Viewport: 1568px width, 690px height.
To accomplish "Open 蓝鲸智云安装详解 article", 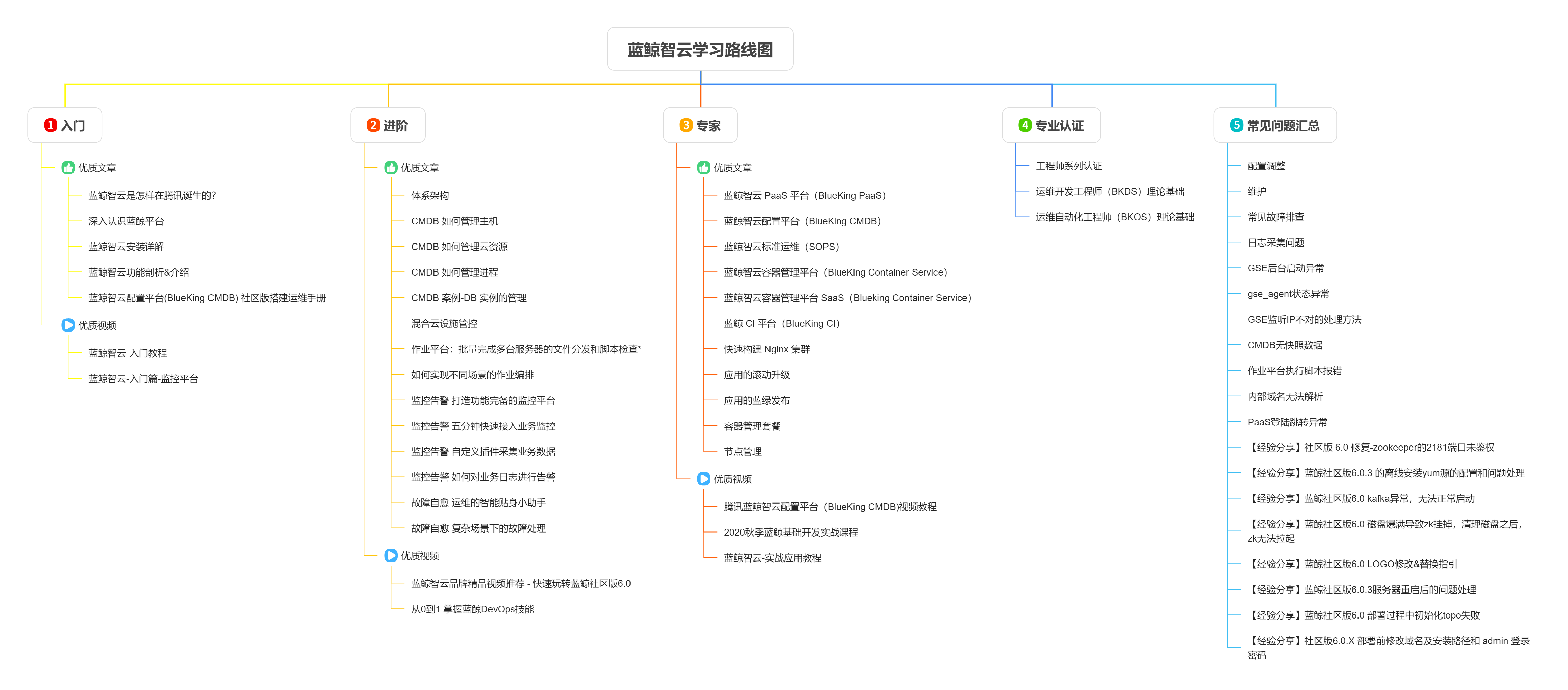I will 126,247.
